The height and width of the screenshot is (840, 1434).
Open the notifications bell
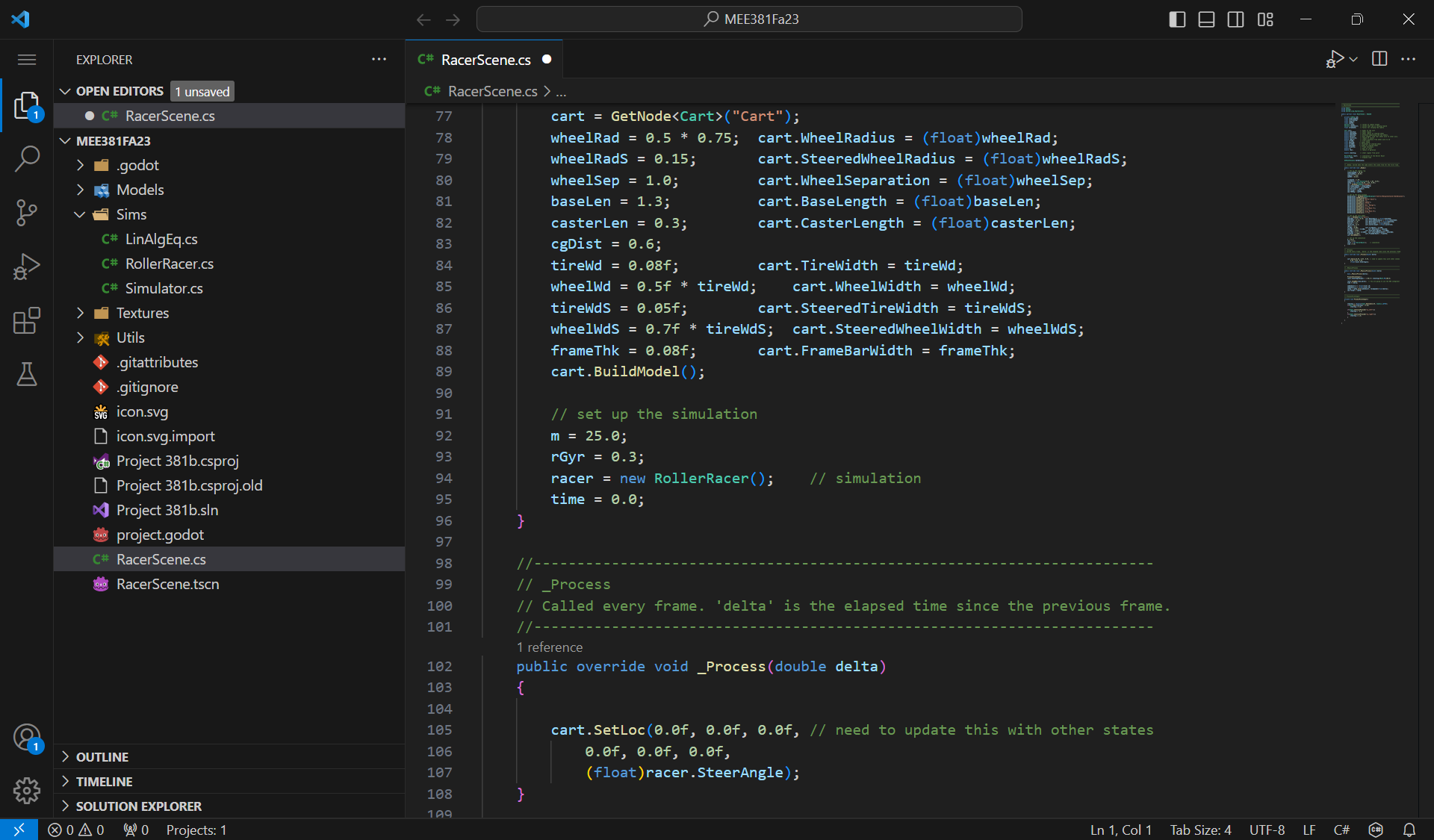1410,830
